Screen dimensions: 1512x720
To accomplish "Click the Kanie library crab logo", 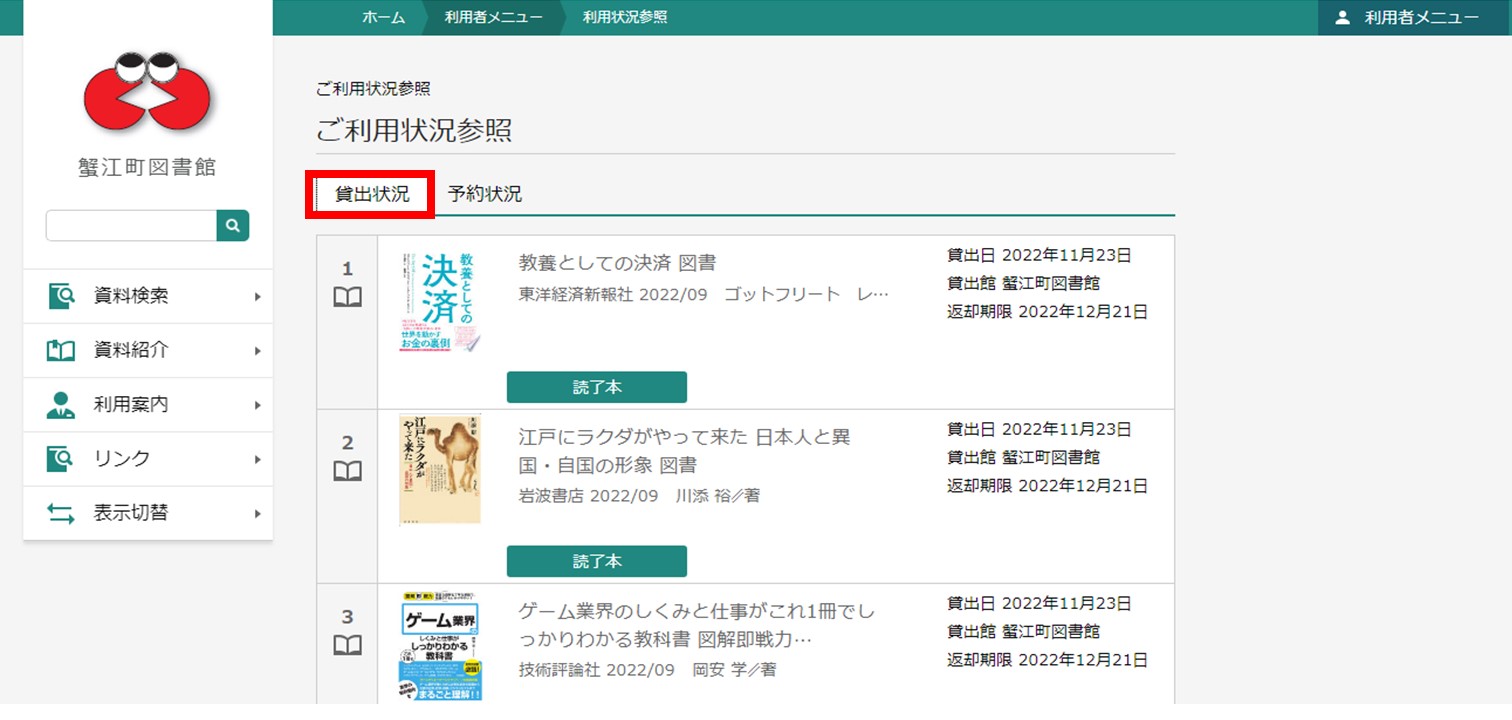I will [147, 93].
